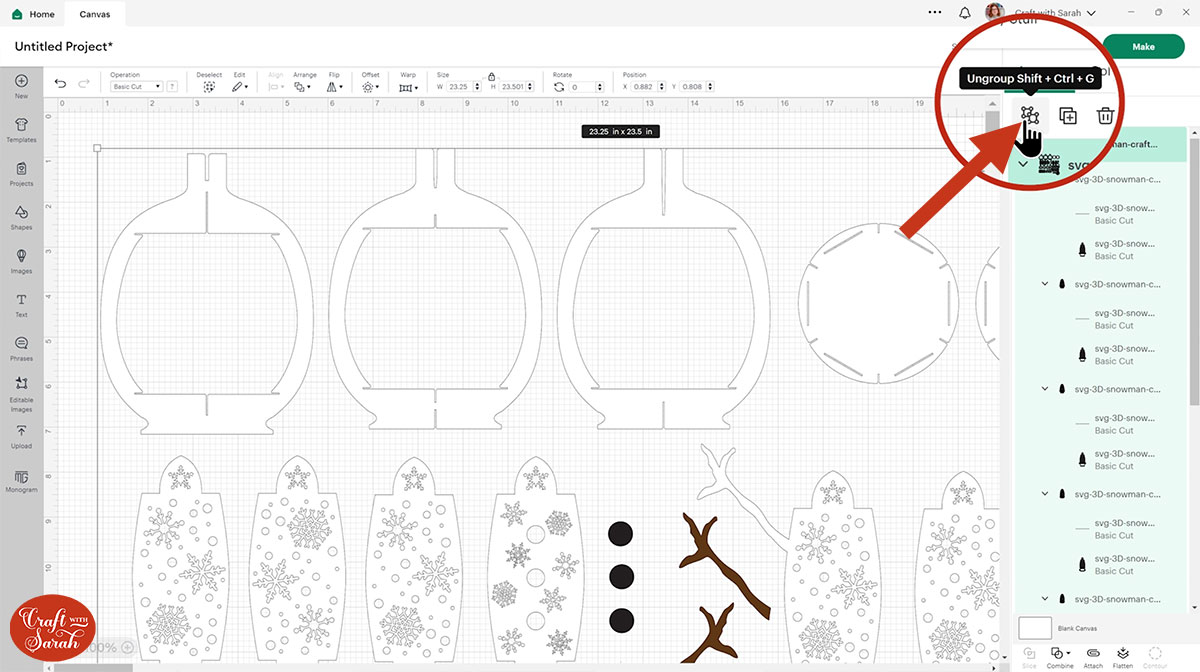Viewport: 1200px width, 672px height.
Task: Click the Undo arrow
Action: (x=61, y=84)
